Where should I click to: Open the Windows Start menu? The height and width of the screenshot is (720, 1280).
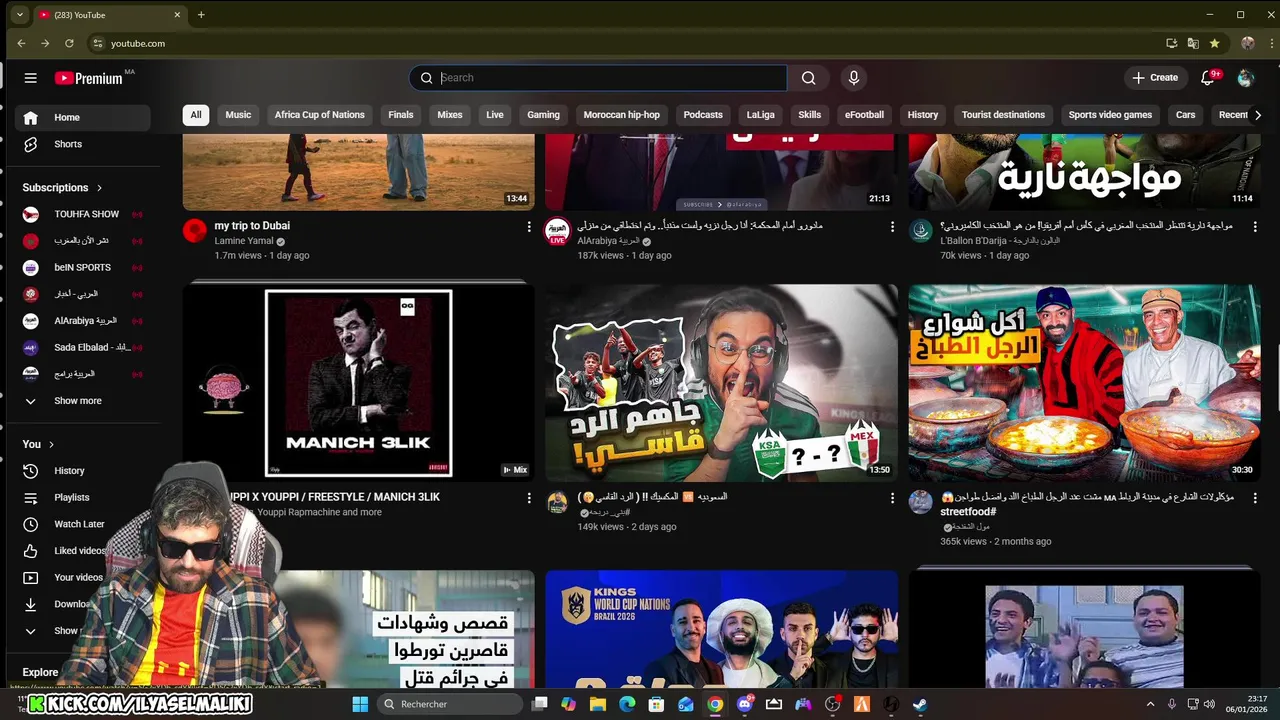click(360, 704)
